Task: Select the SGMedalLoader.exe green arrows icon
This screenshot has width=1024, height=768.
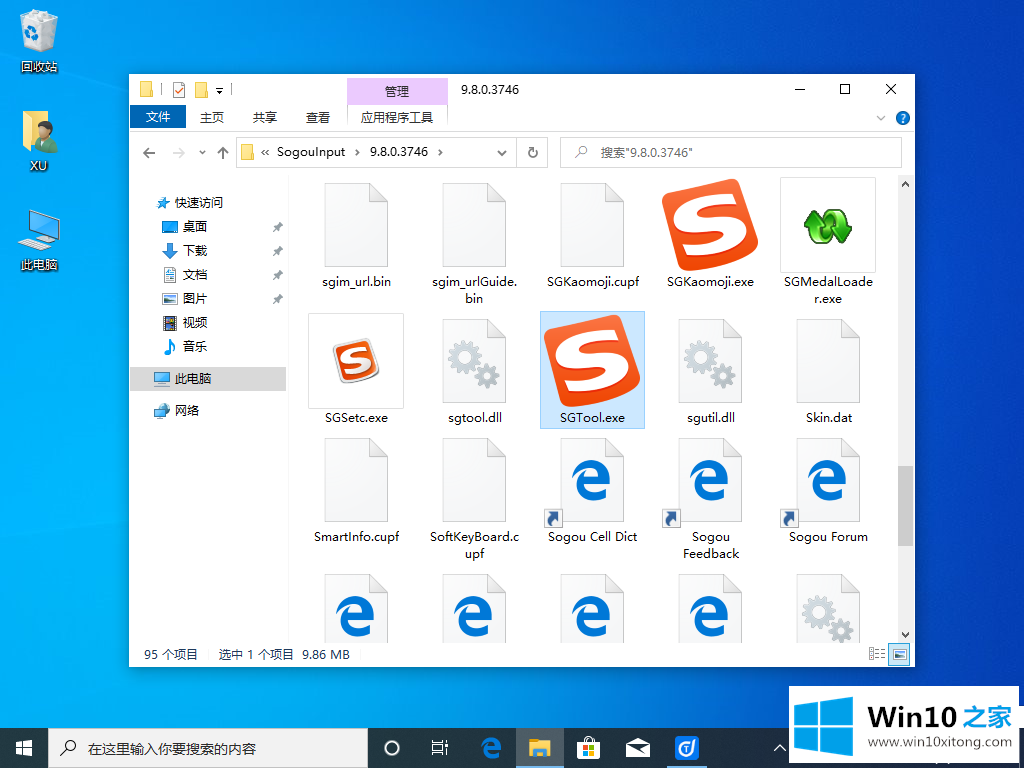Action: (827, 225)
